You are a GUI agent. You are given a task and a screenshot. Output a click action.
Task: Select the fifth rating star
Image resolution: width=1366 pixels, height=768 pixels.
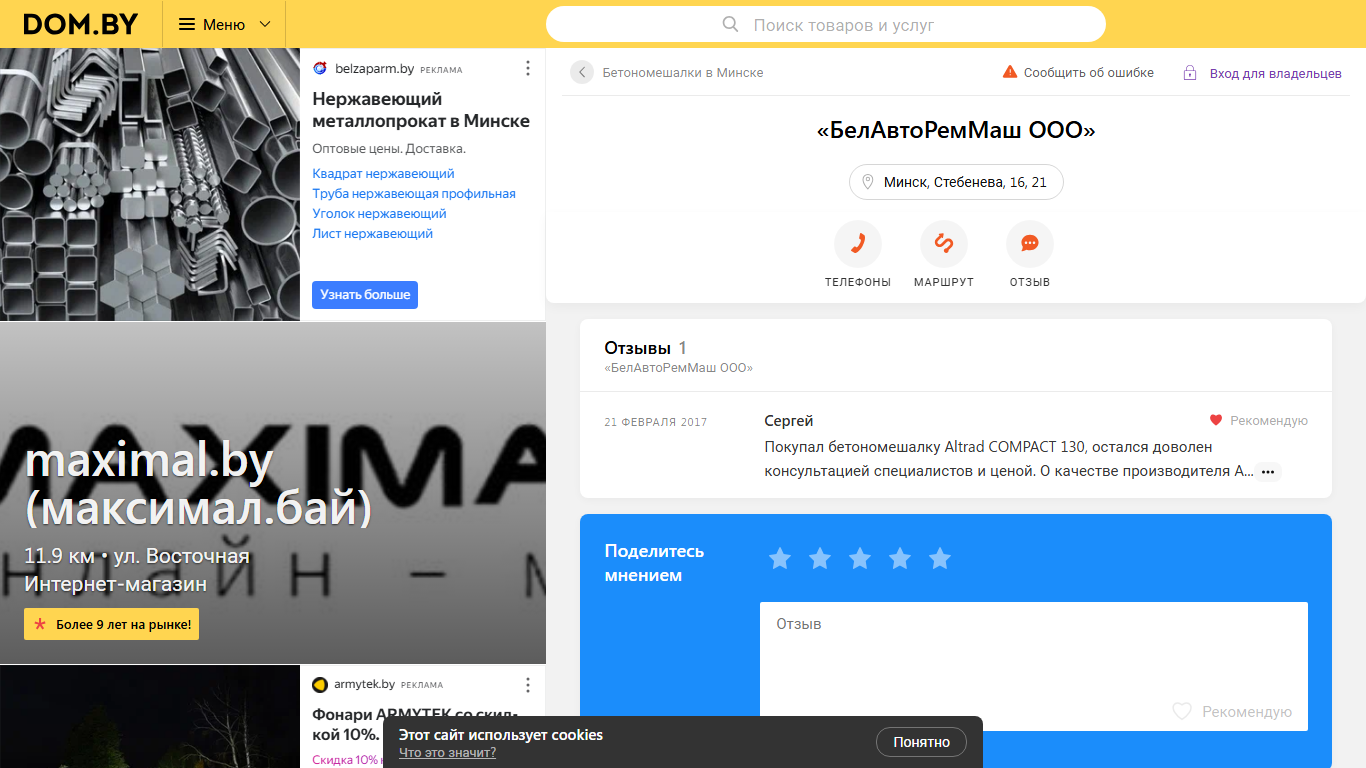tap(940, 559)
